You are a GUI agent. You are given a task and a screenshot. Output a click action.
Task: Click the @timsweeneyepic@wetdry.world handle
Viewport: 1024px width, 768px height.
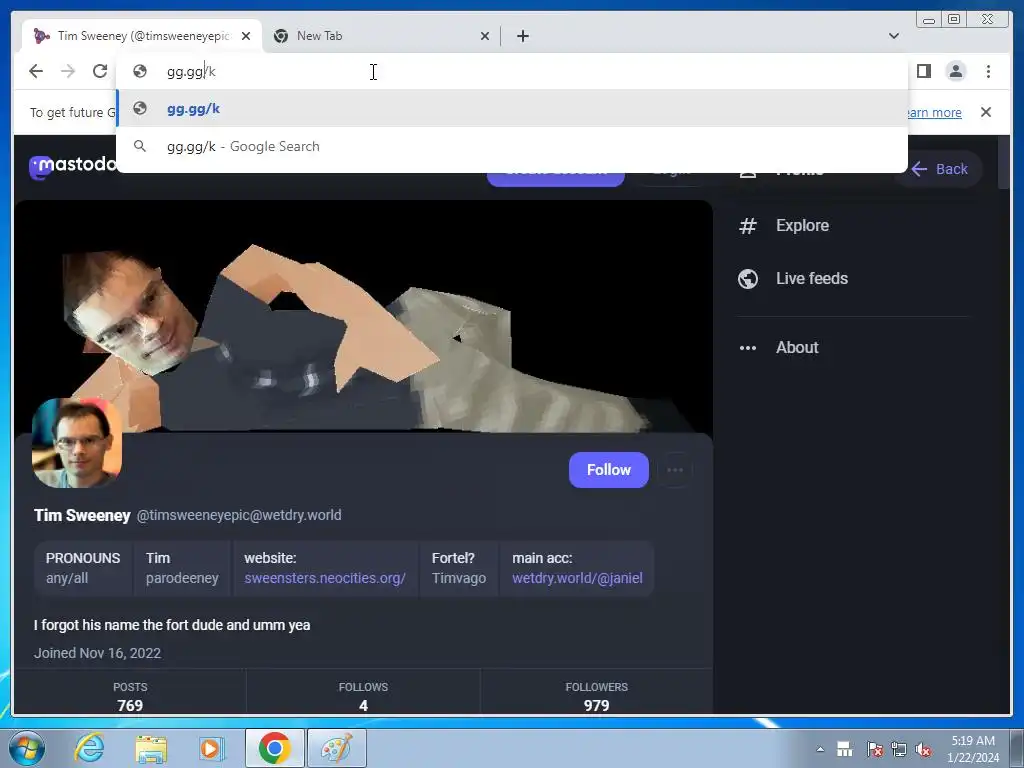coord(239,515)
